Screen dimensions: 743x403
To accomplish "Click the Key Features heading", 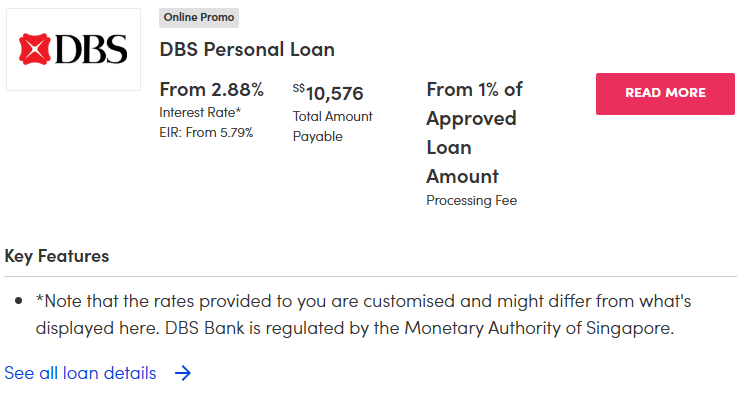I will 57,256.
